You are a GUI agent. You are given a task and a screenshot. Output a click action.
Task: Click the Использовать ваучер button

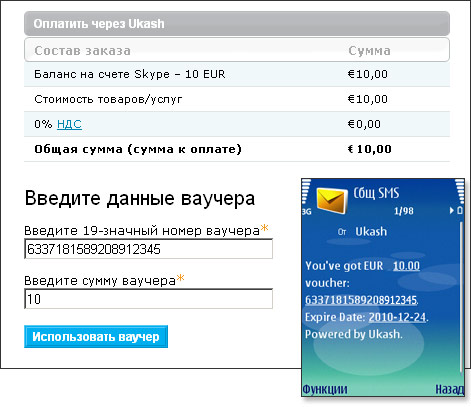click(x=96, y=337)
